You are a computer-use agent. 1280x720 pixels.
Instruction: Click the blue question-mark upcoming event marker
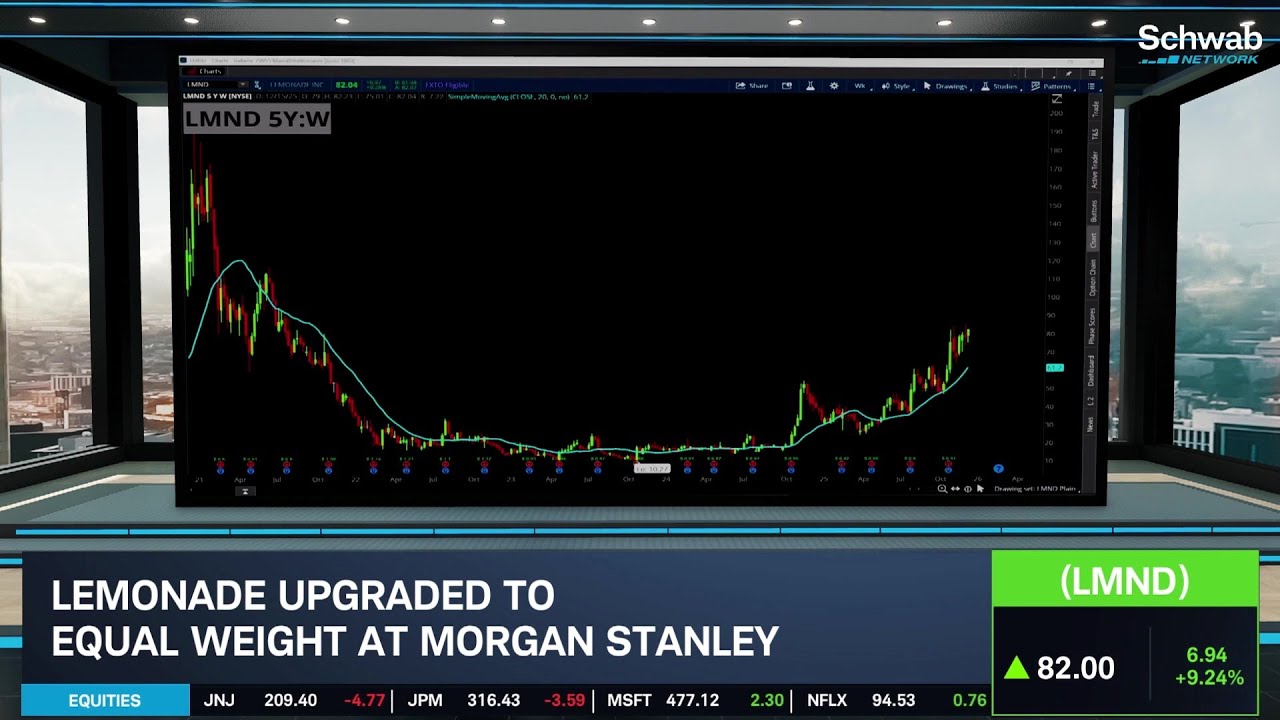998,468
